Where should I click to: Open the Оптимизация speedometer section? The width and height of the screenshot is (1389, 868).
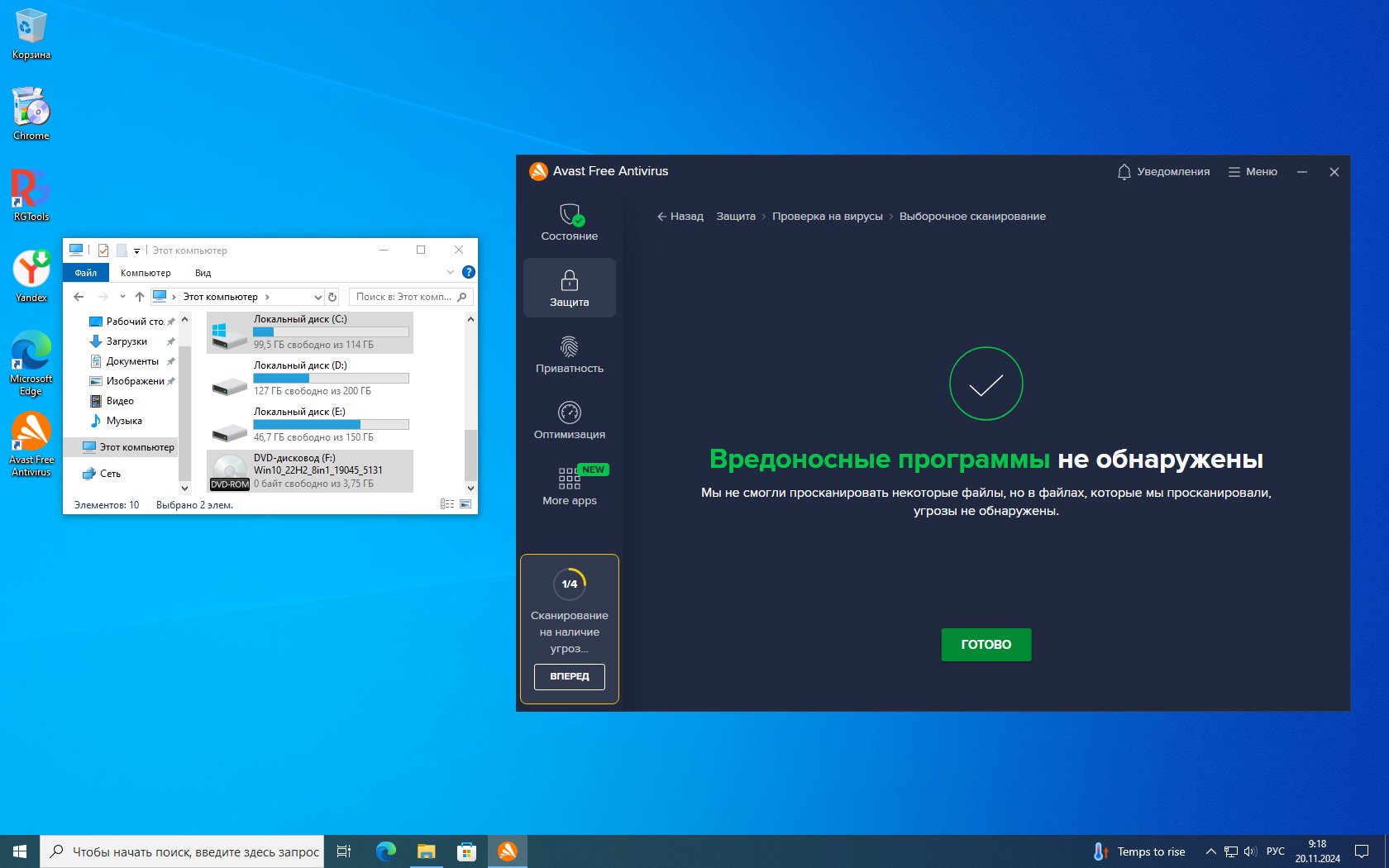[569, 421]
